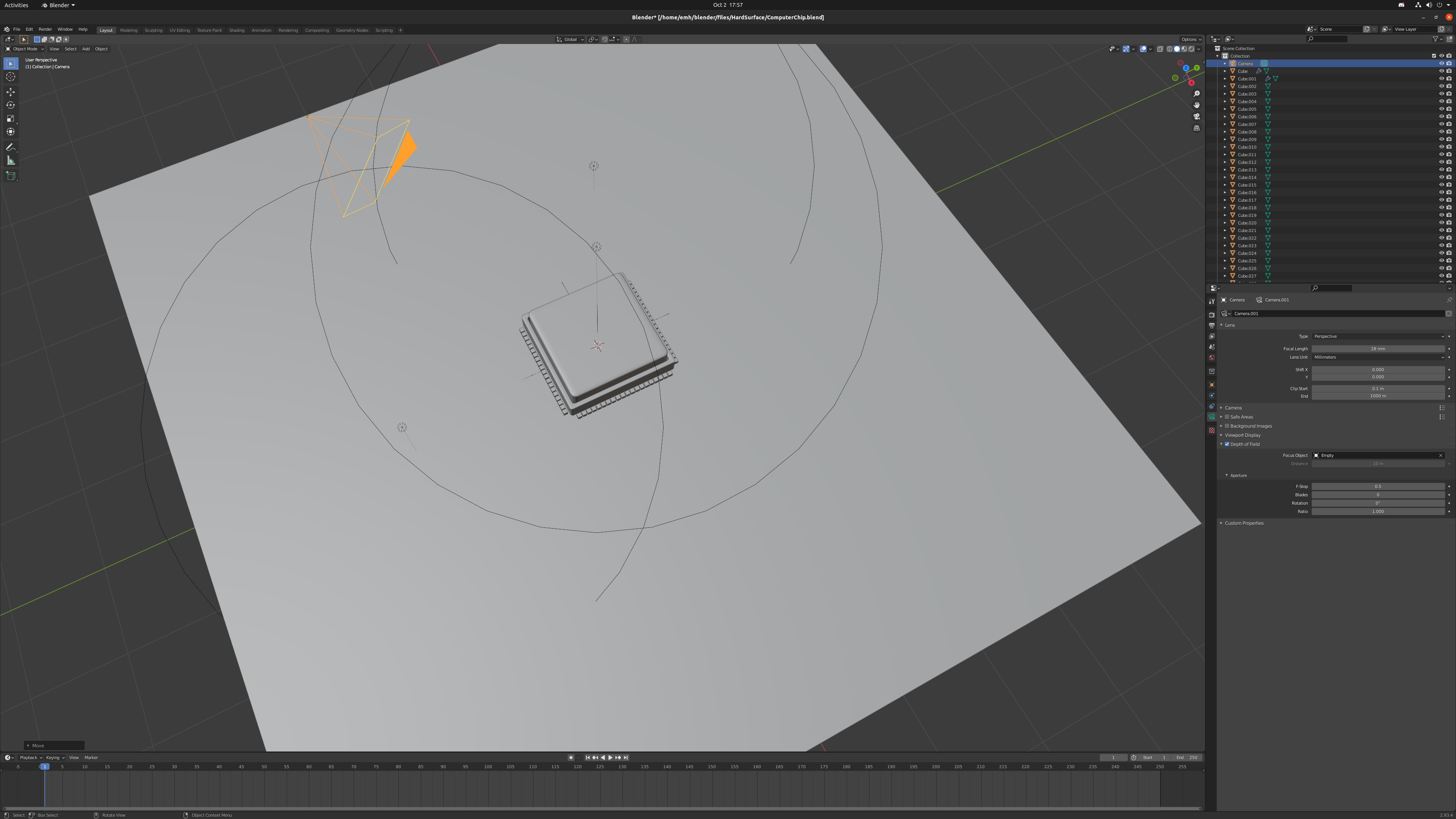Activate the Scale tool
This screenshot has height=819, width=1456.
click(11, 118)
